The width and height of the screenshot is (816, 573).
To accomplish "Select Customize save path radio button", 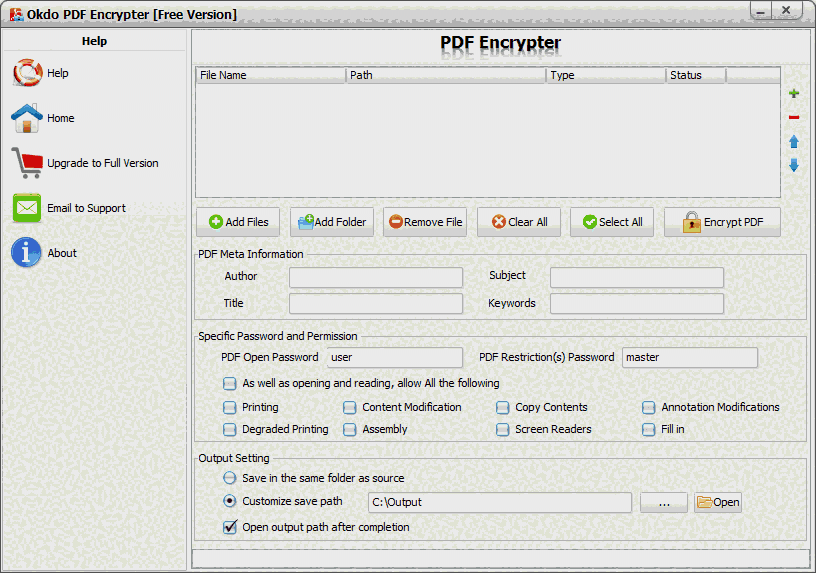I will pyautogui.click(x=230, y=501).
